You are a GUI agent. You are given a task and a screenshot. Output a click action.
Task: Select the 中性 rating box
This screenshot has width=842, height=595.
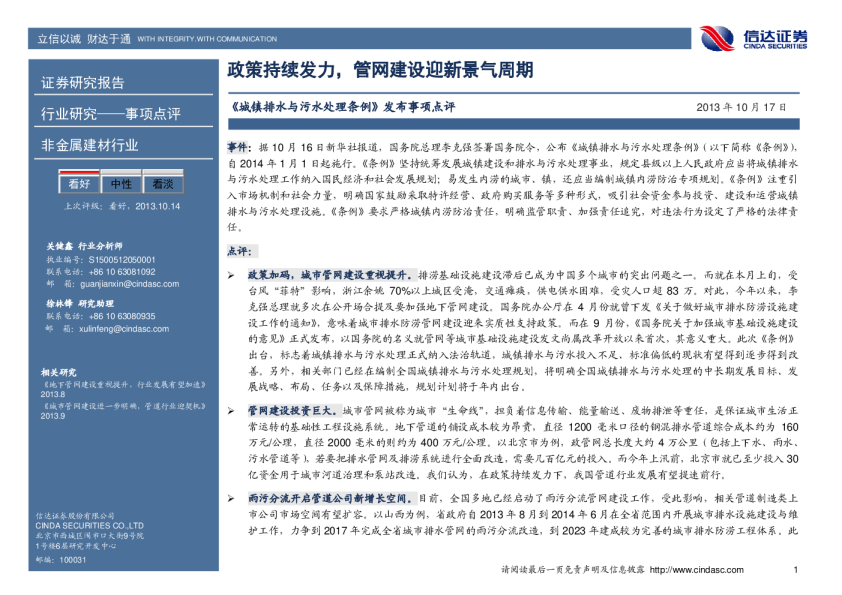121,184
